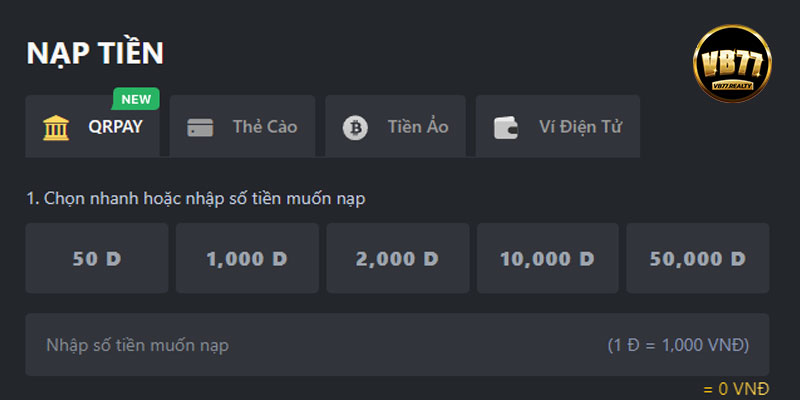Click the NẠP TIỀN heading
Viewport: 800px width, 400px height.
pos(95,53)
